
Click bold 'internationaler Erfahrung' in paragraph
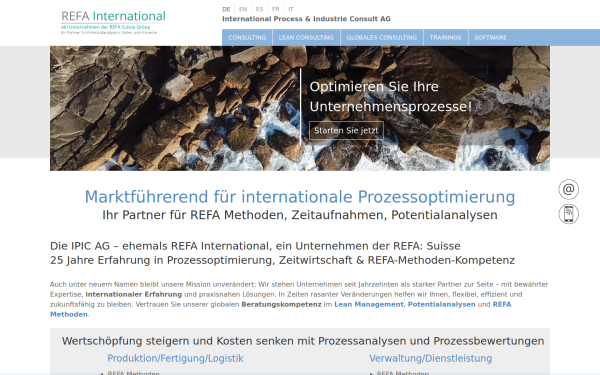[134, 295]
